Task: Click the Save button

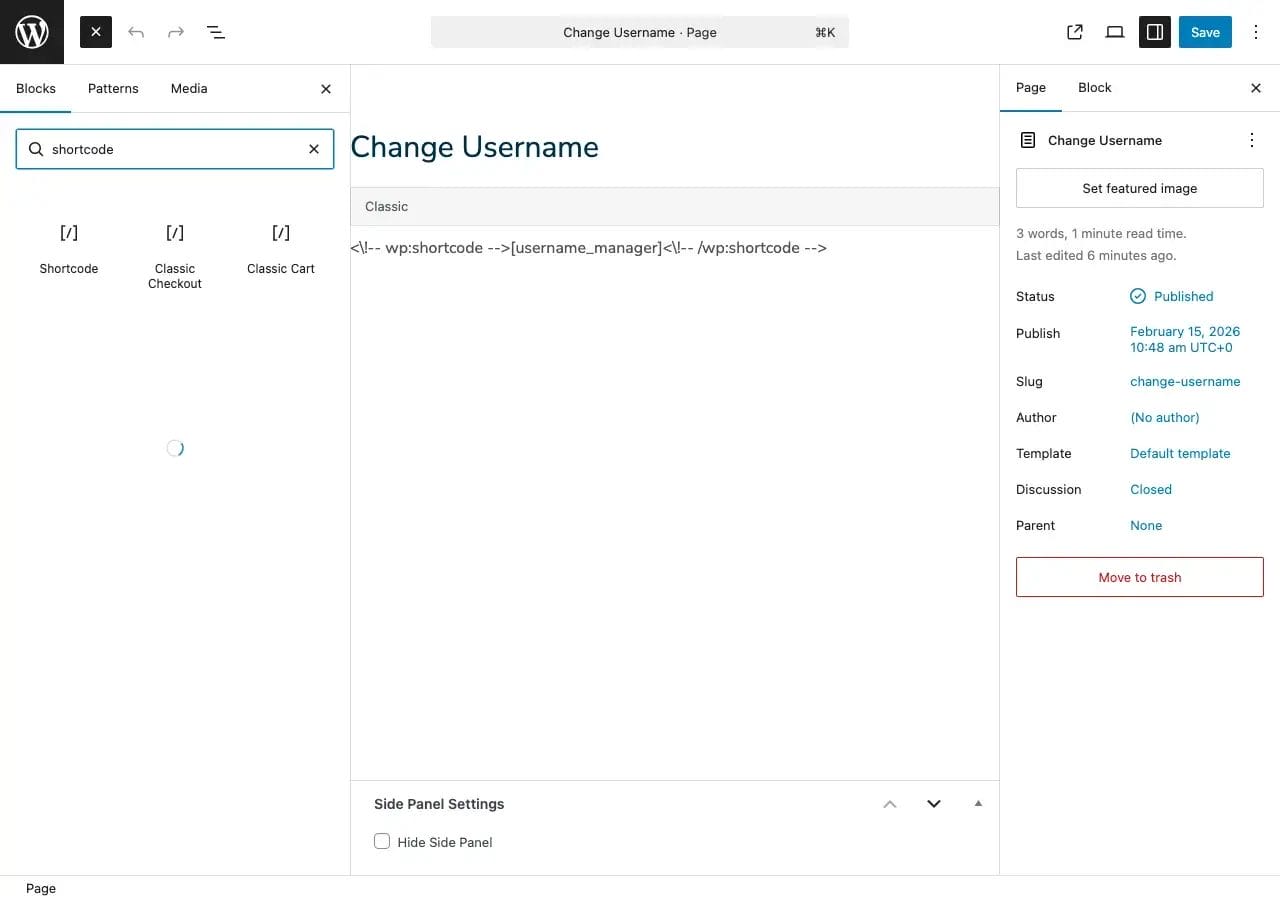Action: 1205,32
